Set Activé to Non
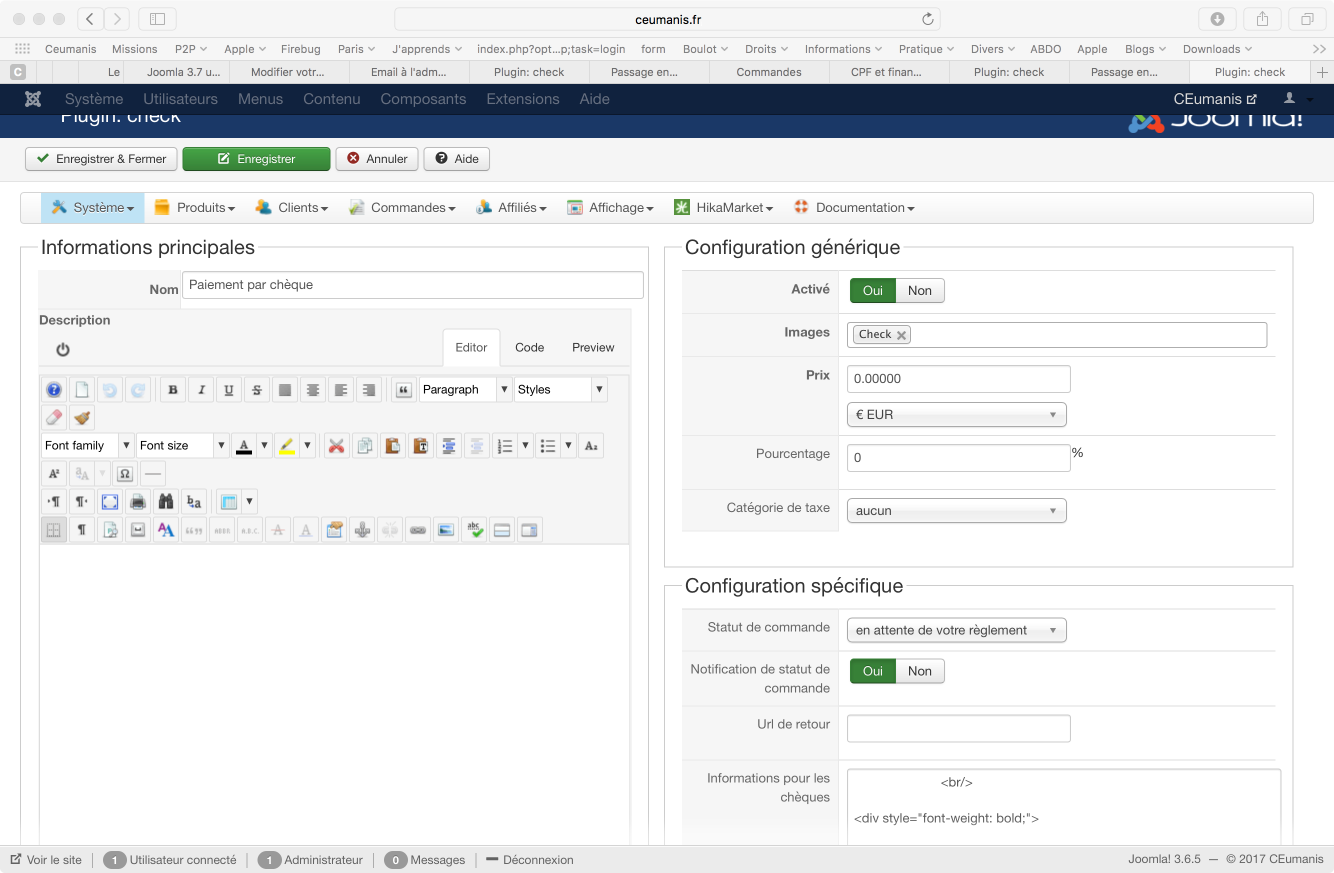Image resolution: width=1334 pixels, height=873 pixels. (919, 291)
